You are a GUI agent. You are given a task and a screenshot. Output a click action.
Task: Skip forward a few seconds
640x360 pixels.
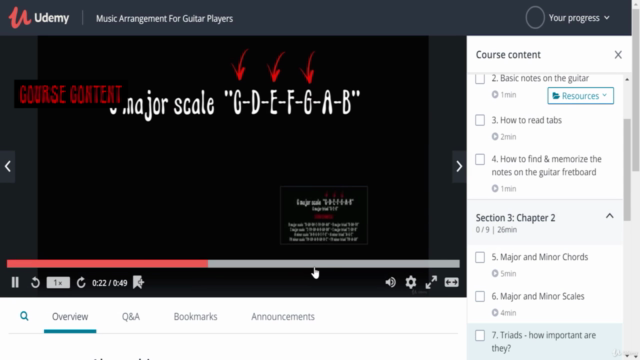tap(81, 282)
